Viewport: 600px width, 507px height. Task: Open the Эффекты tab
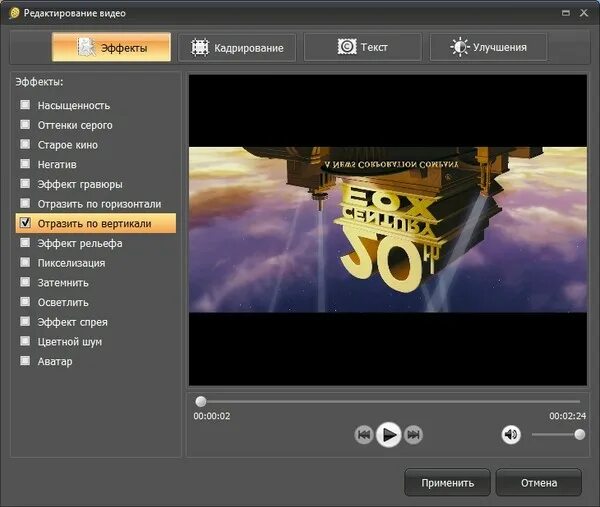pos(111,47)
